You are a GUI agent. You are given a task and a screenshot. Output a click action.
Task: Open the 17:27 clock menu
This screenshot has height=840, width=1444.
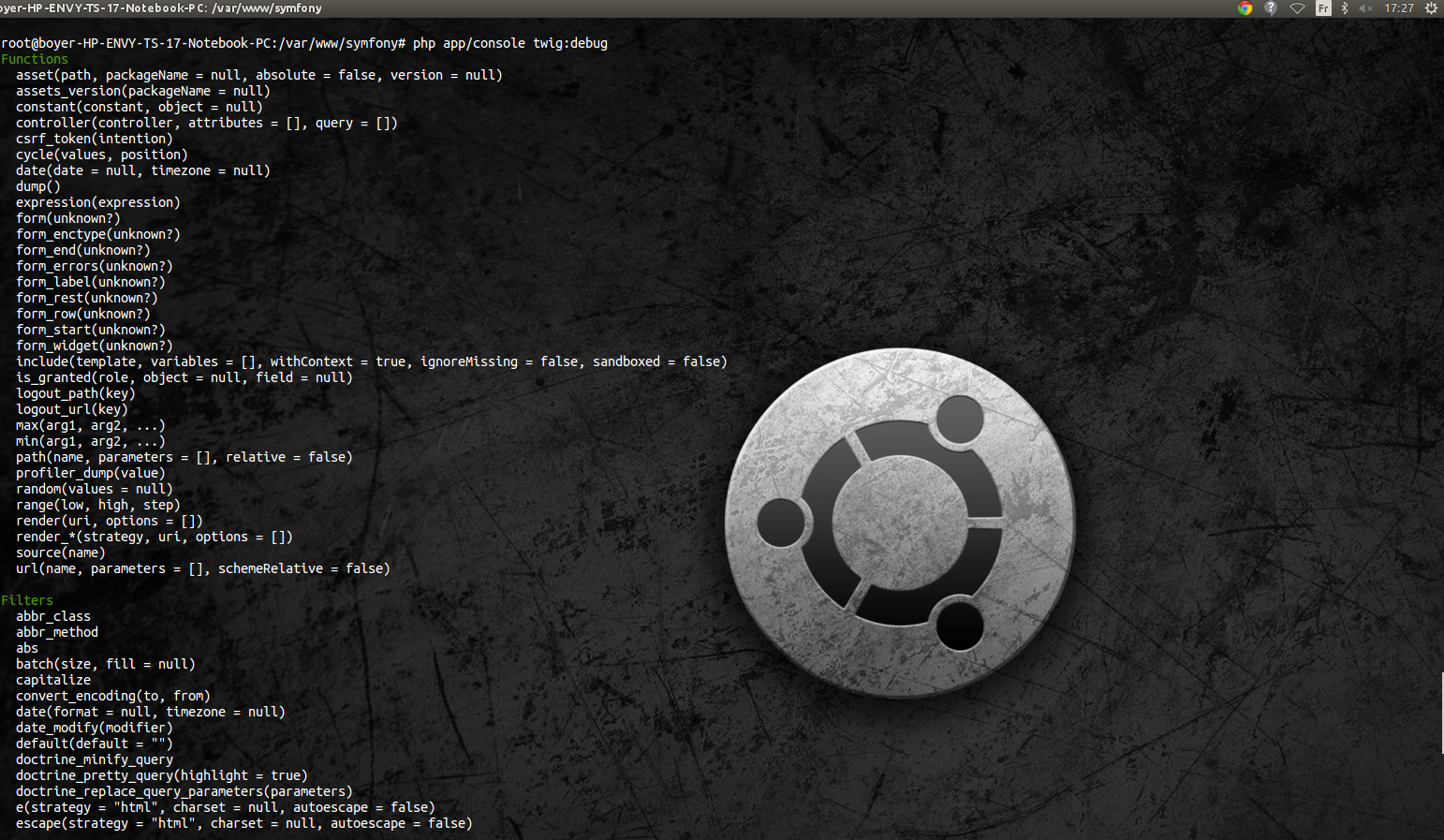[x=1399, y=8]
